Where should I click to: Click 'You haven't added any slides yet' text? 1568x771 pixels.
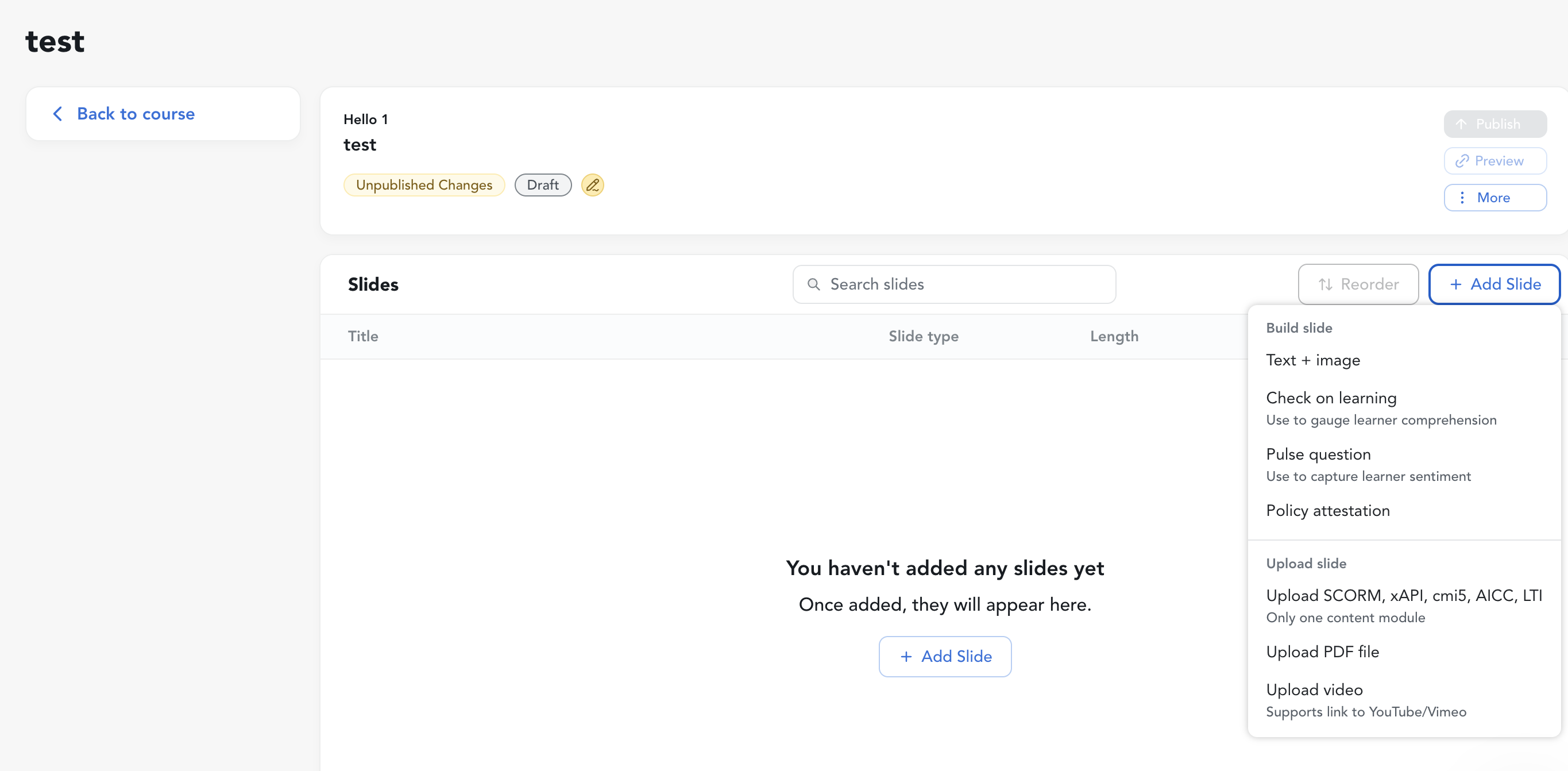(945, 568)
